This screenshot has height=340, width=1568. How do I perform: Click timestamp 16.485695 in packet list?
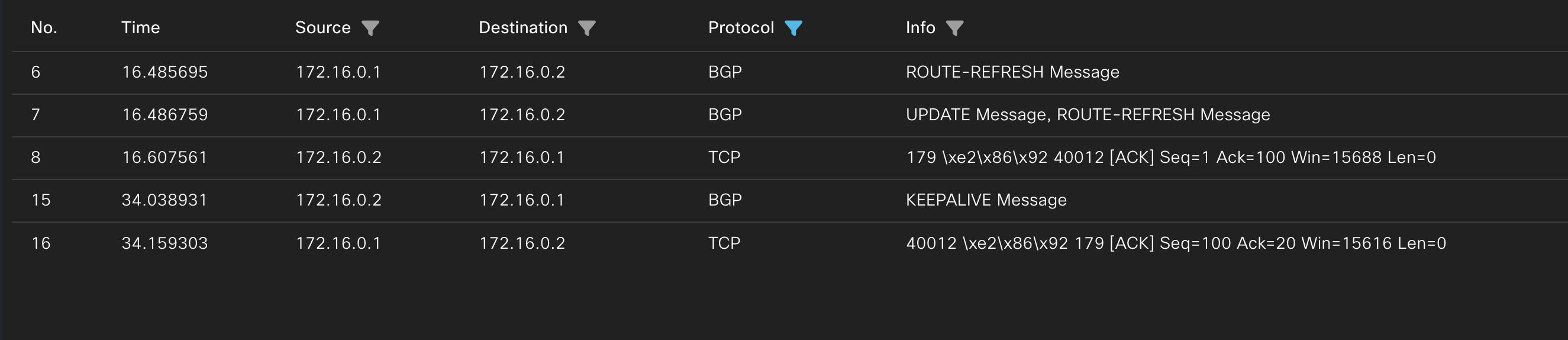coord(165,72)
